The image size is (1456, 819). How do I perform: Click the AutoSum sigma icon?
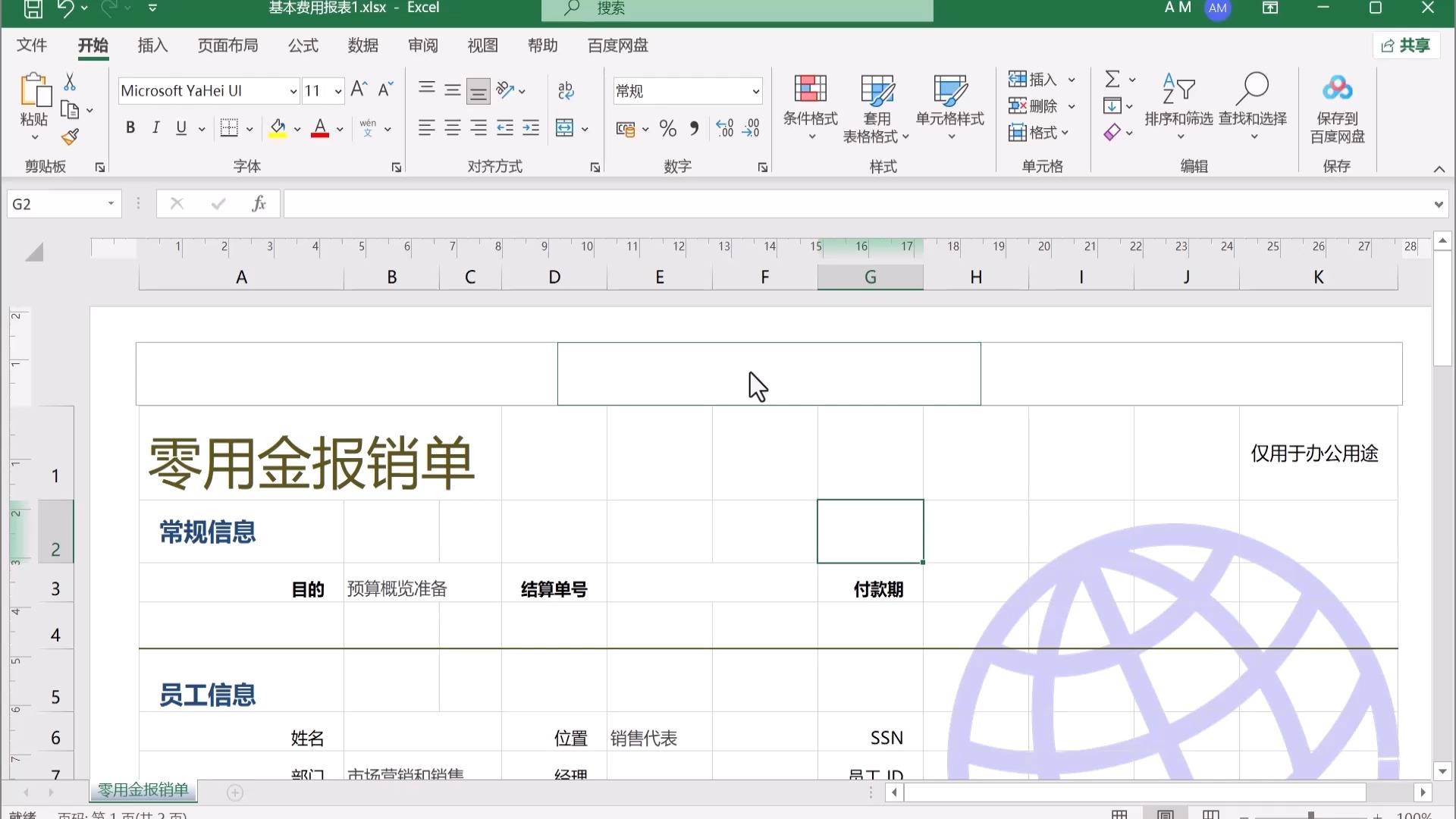pyautogui.click(x=1112, y=79)
